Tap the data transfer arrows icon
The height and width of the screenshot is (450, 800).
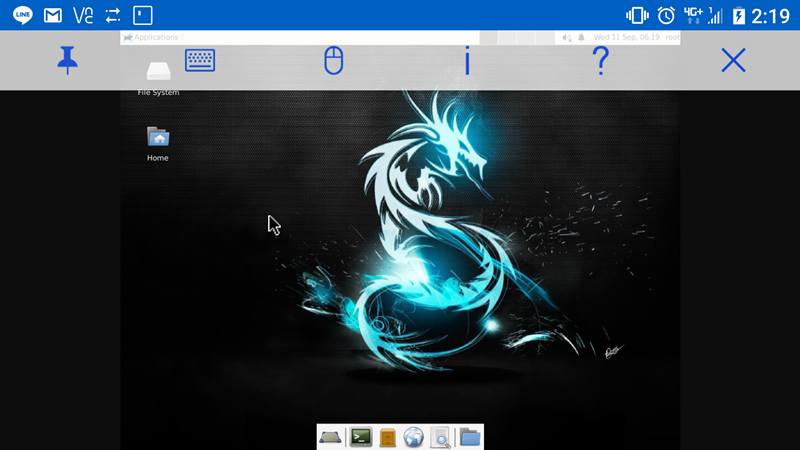tap(113, 15)
